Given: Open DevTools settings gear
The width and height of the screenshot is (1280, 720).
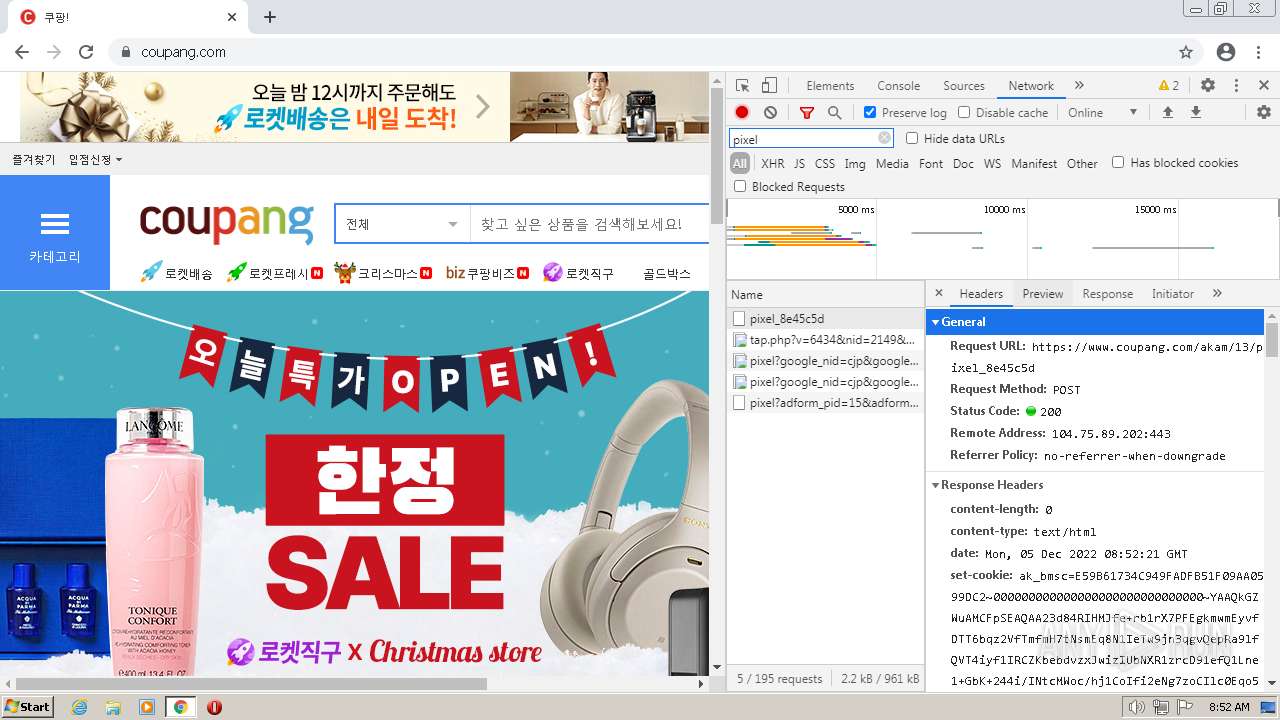Looking at the screenshot, I should [x=1208, y=86].
